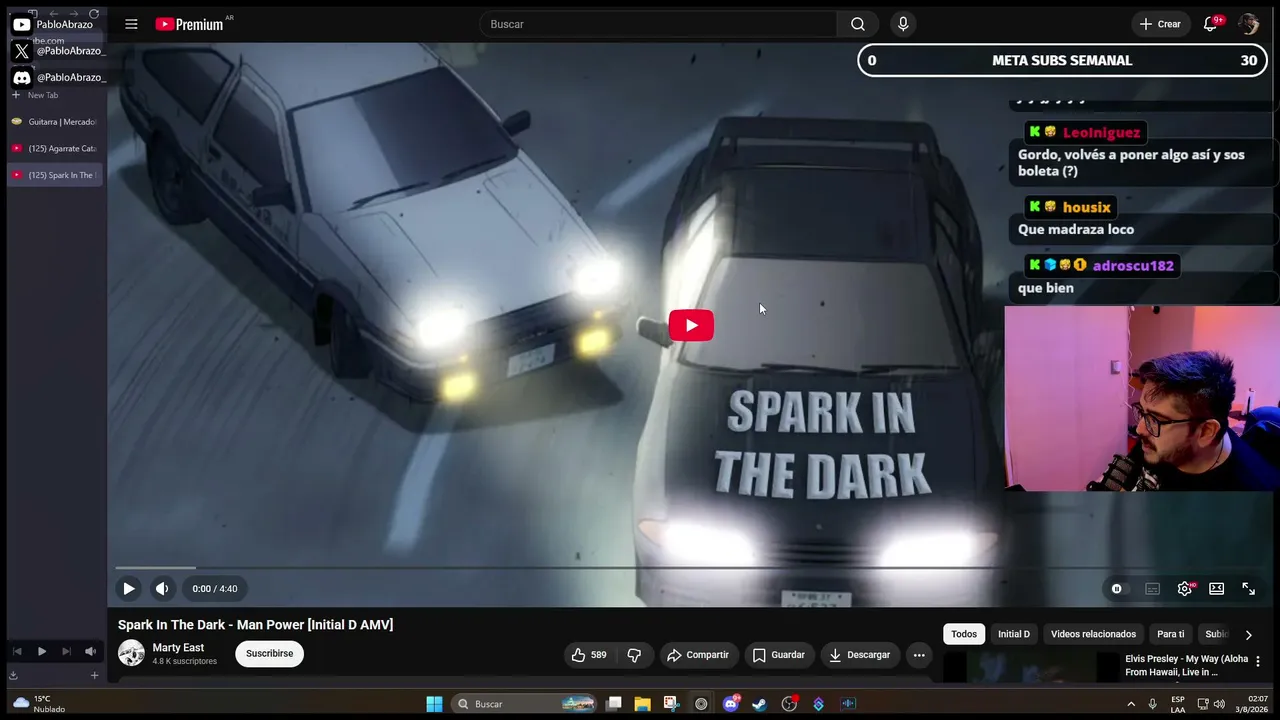
Task: Mute from sidebar media speaker icon
Action: point(90,651)
